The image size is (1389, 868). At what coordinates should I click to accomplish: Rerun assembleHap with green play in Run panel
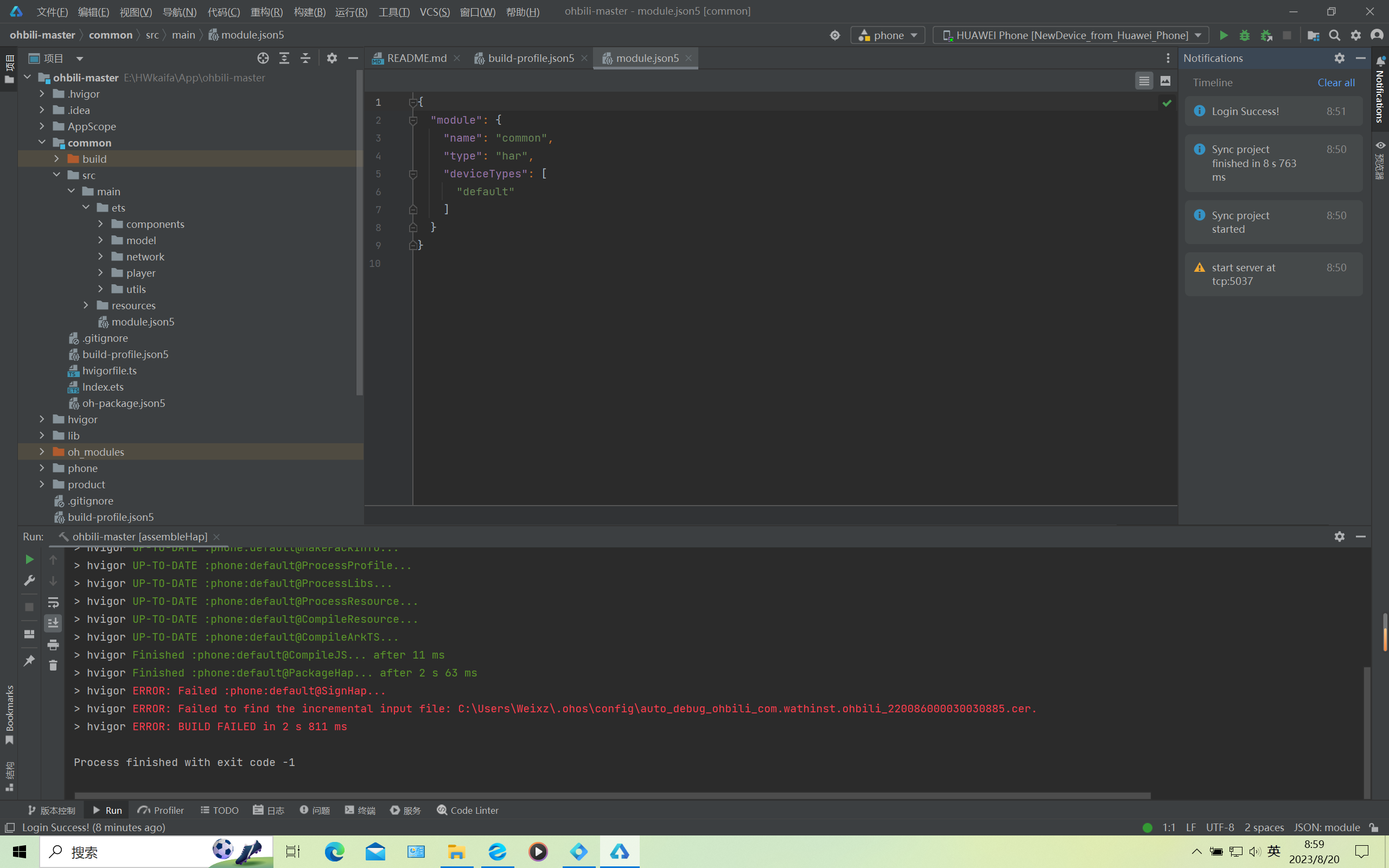click(29, 559)
